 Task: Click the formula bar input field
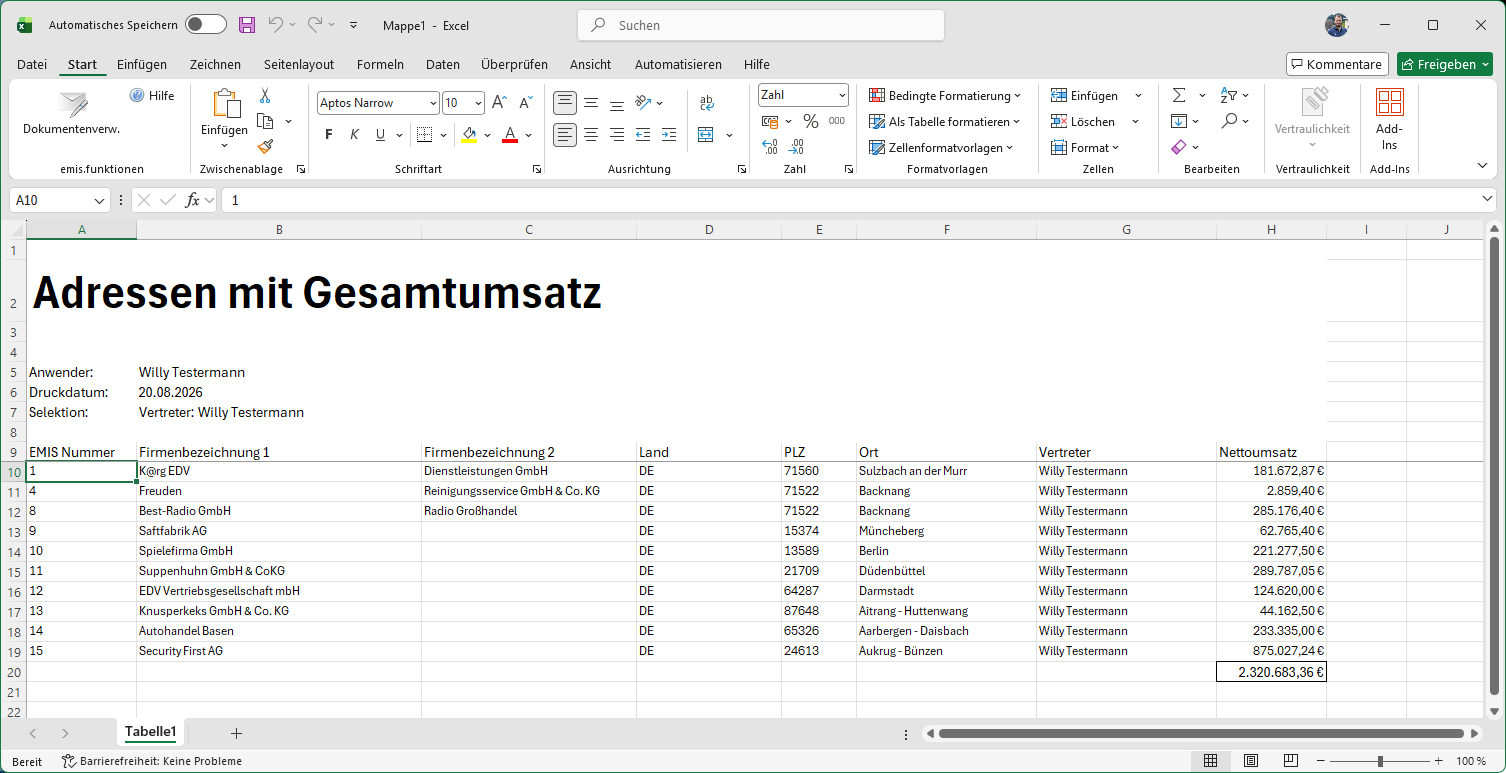pyautogui.click(x=850, y=201)
